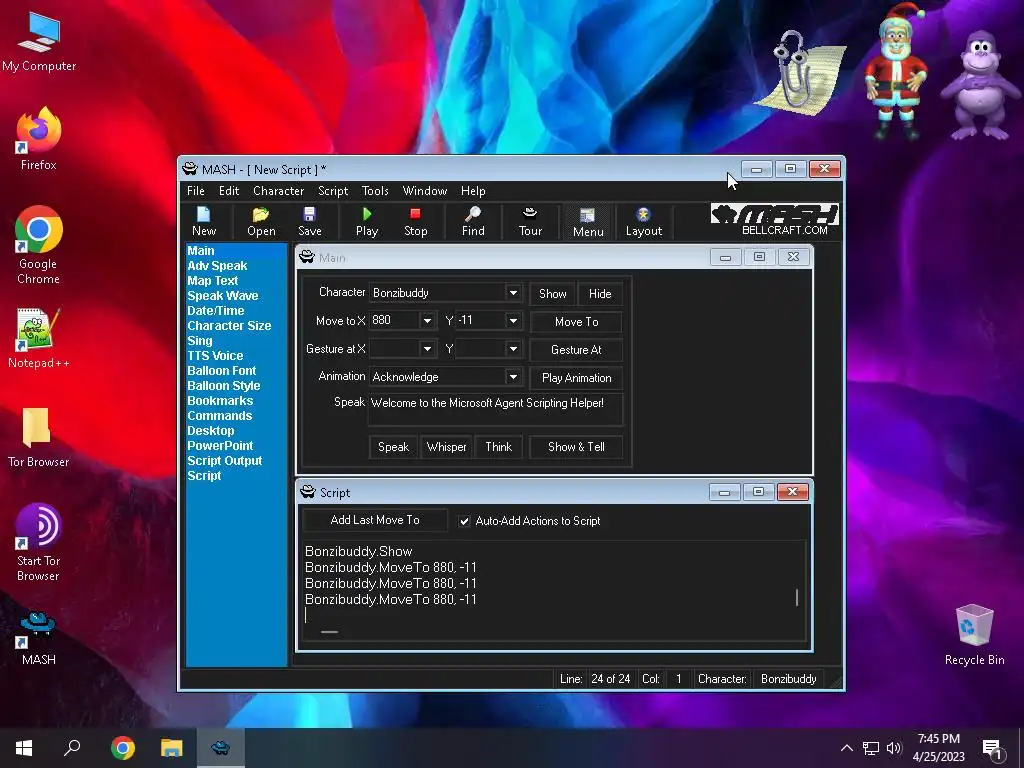Click the purple Bonzi gorilla character
The image size is (1024, 768).
979,86
